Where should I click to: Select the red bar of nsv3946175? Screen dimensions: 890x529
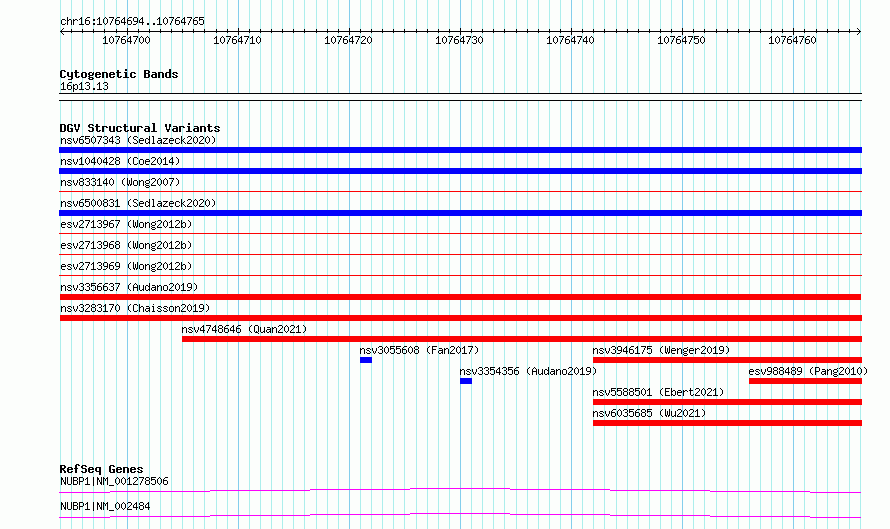(727, 360)
